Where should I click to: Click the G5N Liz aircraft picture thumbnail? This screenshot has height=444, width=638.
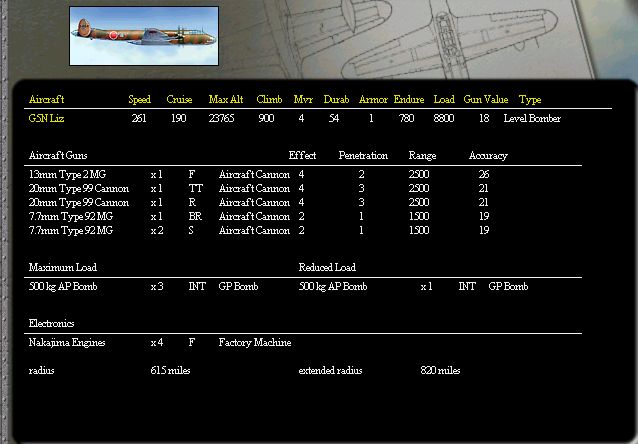click(x=144, y=35)
